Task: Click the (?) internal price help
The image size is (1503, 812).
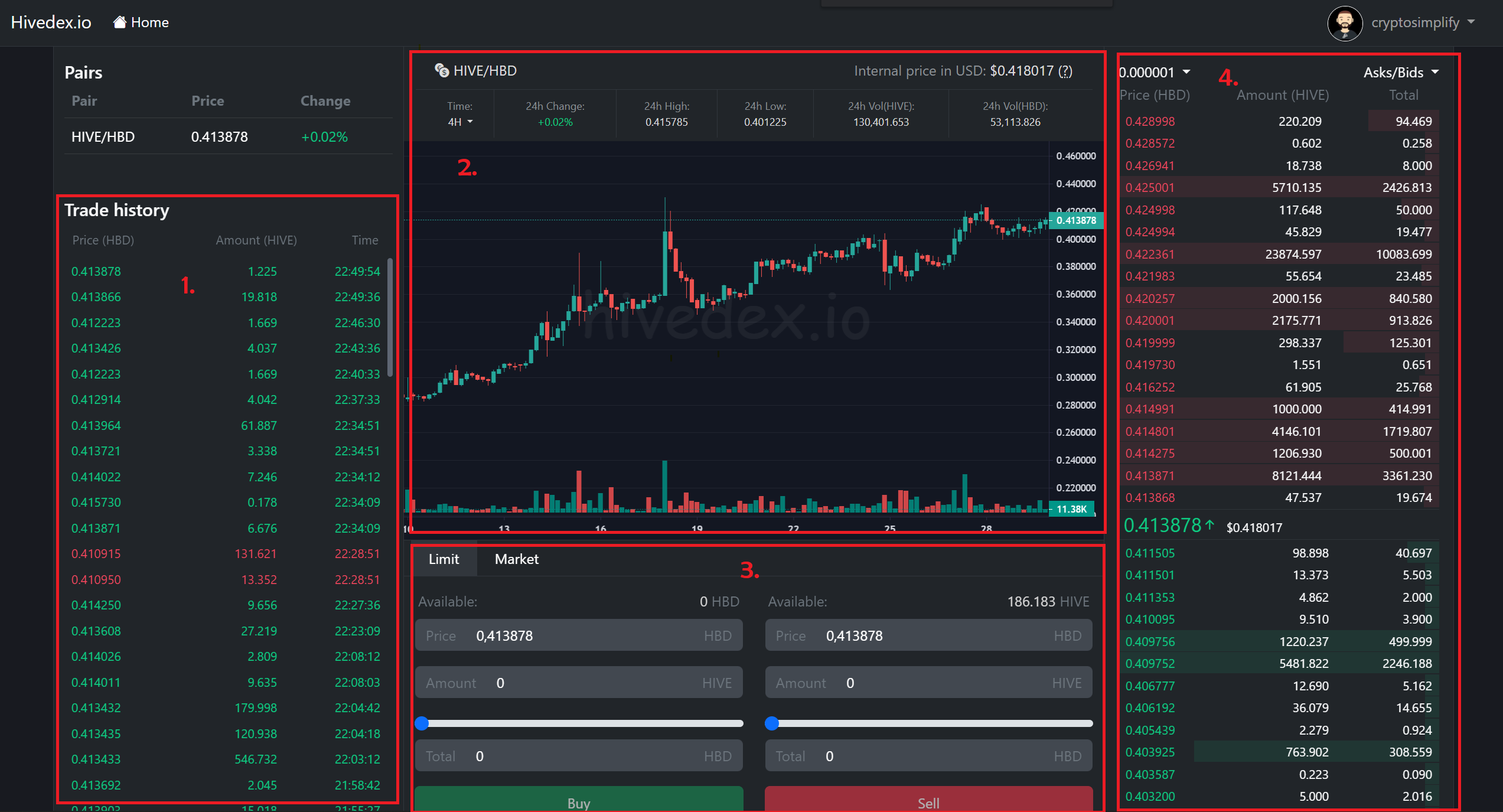Action: (x=1065, y=71)
